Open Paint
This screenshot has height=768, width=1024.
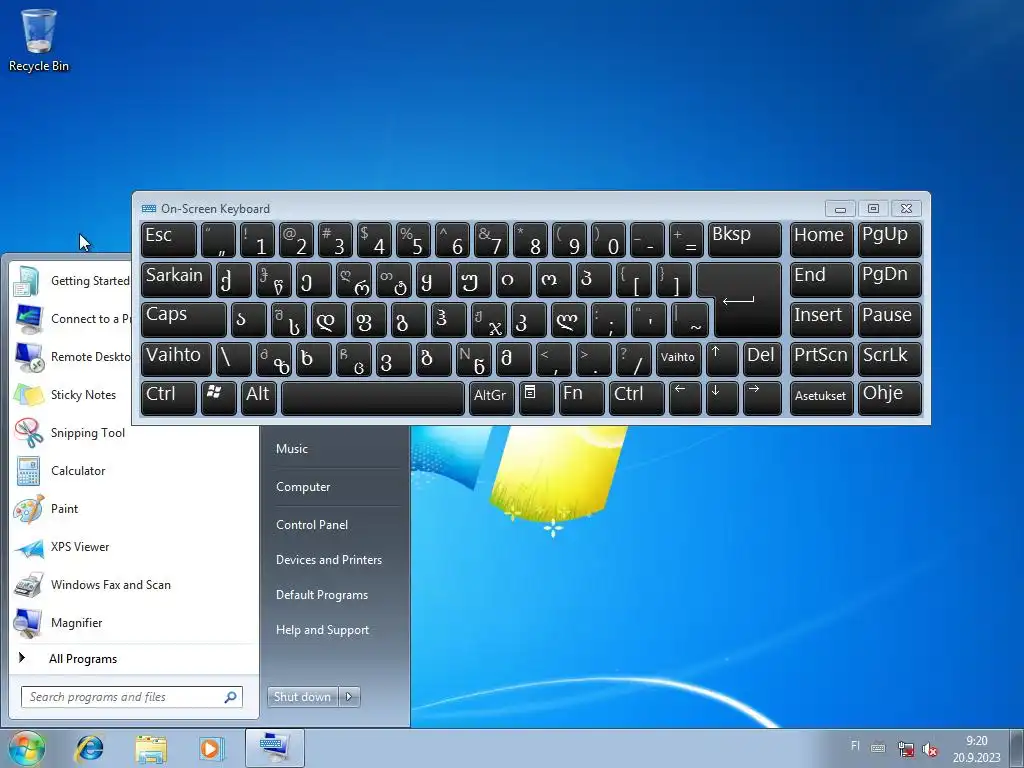[134, 509]
